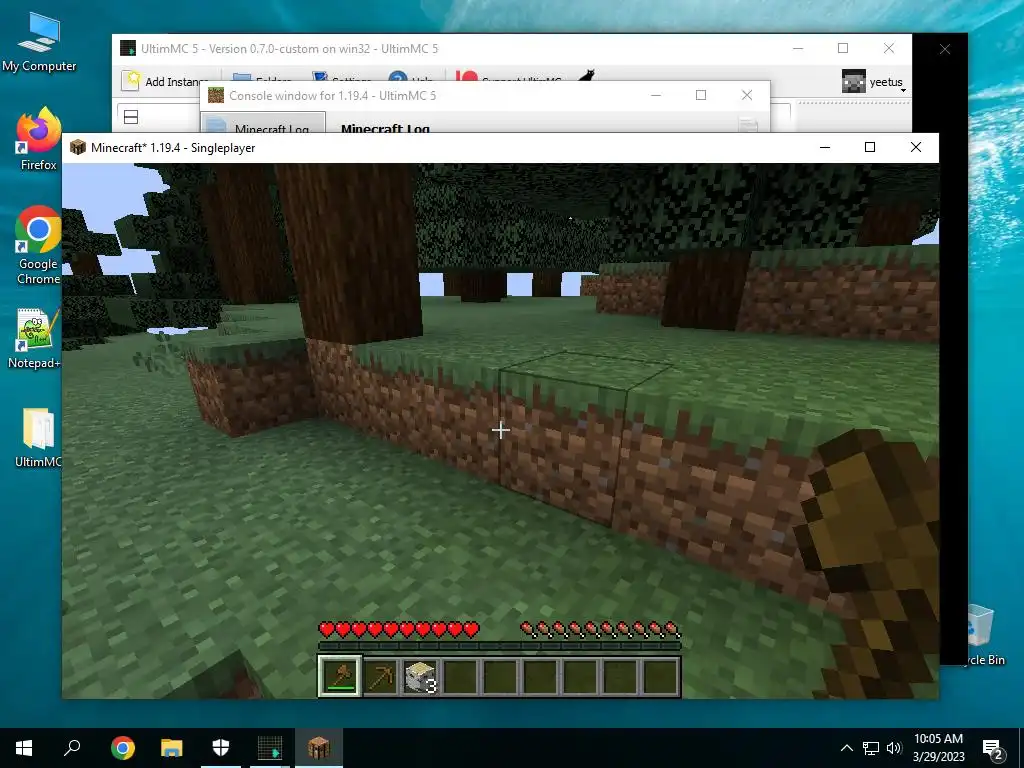Select the last empty hotbar slot
Viewport: 1024px width, 768px height.
[660, 677]
